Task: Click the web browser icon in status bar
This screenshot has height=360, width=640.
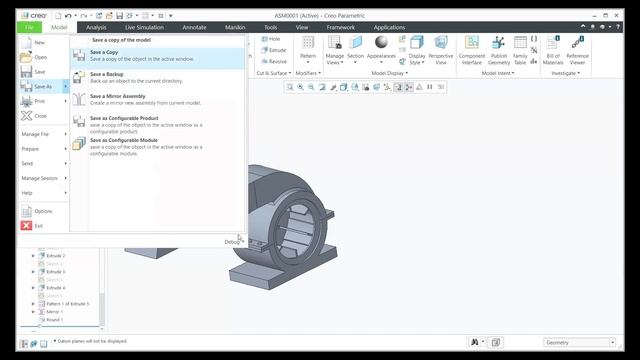Action: pyautogui.click(x=34, y=344)
